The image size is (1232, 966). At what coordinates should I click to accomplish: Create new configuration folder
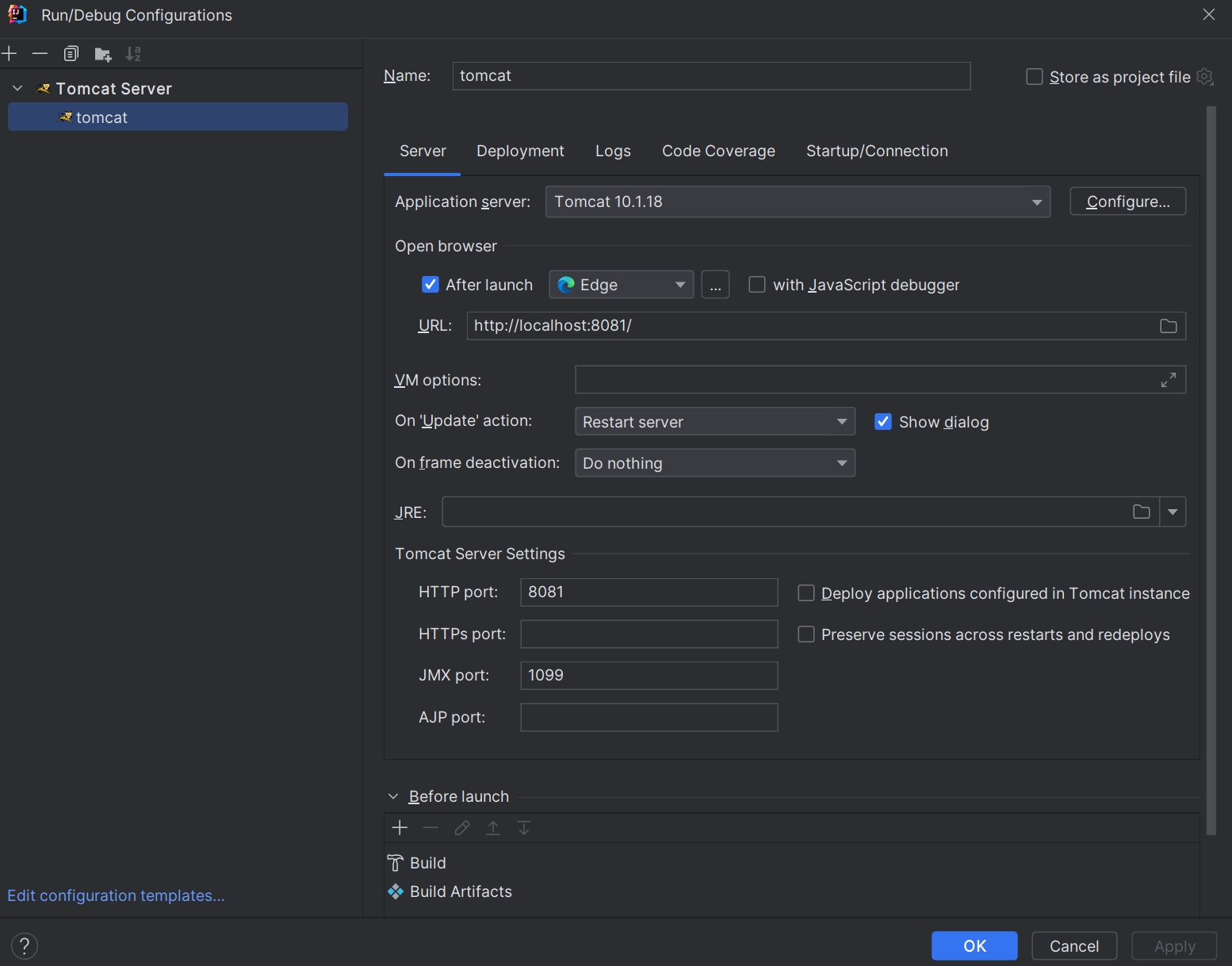(103, 54)
